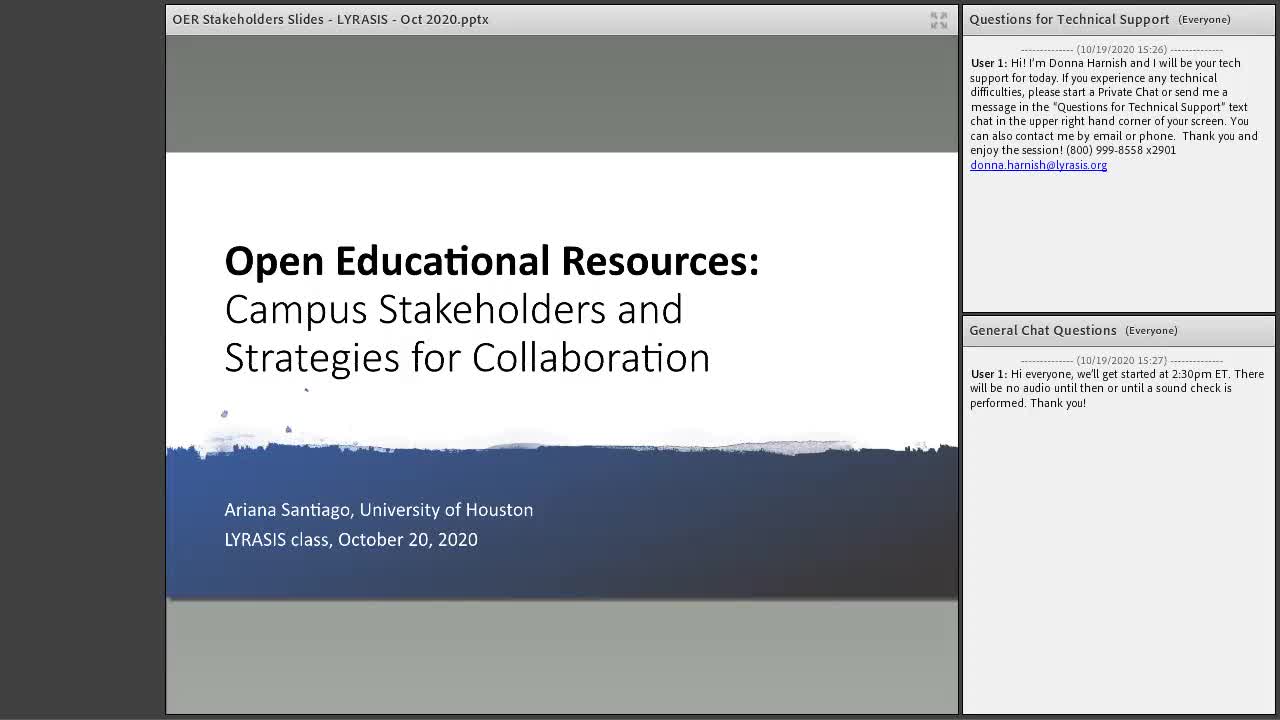Click the (10/19/2020 15:27) timestamp in general chat
The height and width of the screenshot is (720, 1280).
1121,360
